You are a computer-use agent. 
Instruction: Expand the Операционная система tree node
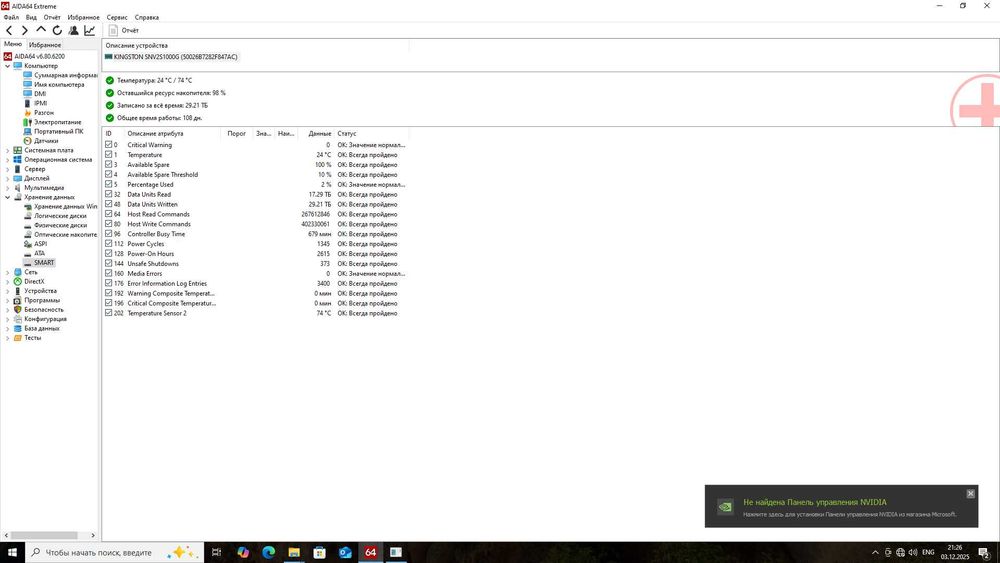pyautogui.click(x=8, y=159)
